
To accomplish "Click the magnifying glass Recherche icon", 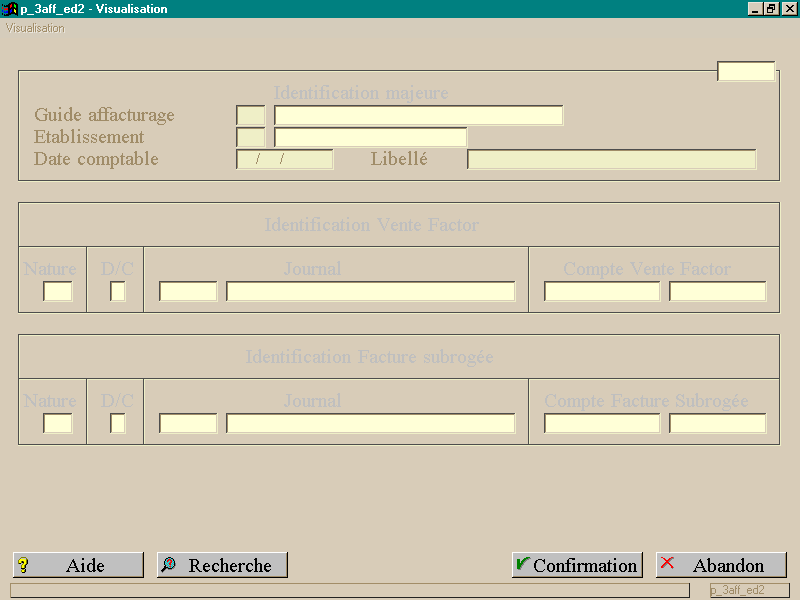I will click(x=169, y=565).
